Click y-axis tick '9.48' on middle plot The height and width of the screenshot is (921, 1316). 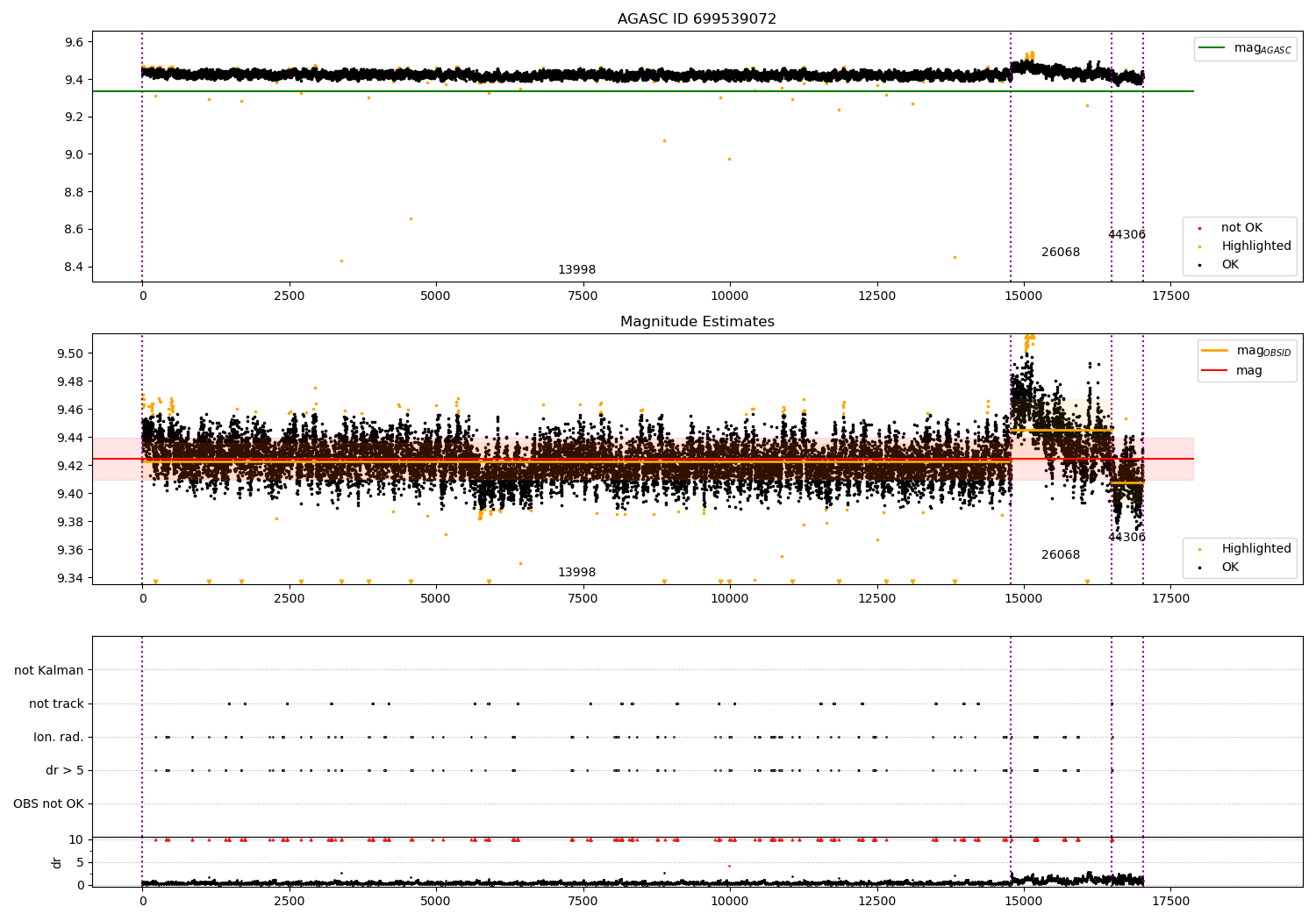point(70,382)
